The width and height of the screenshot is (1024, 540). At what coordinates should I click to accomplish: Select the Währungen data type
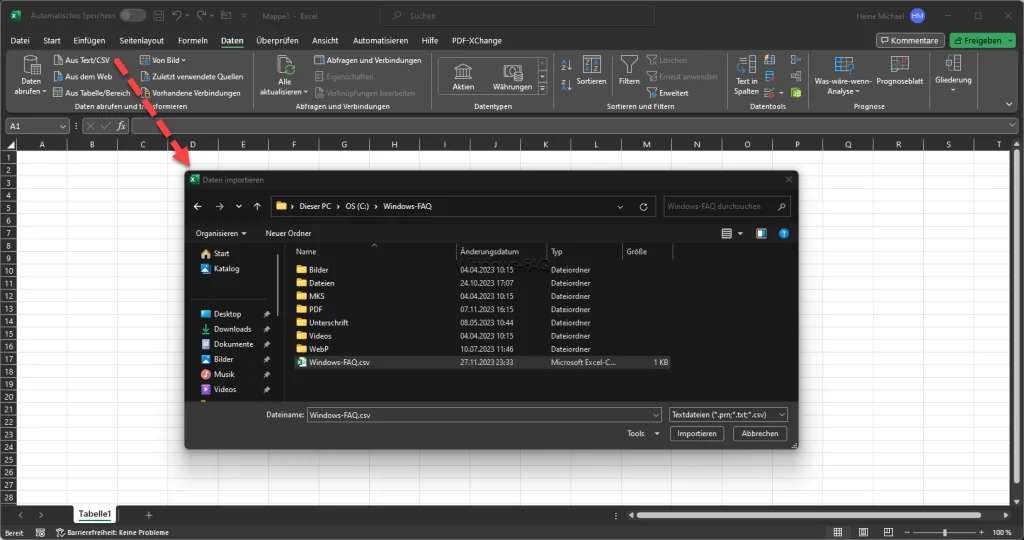[x=512, y=76]
